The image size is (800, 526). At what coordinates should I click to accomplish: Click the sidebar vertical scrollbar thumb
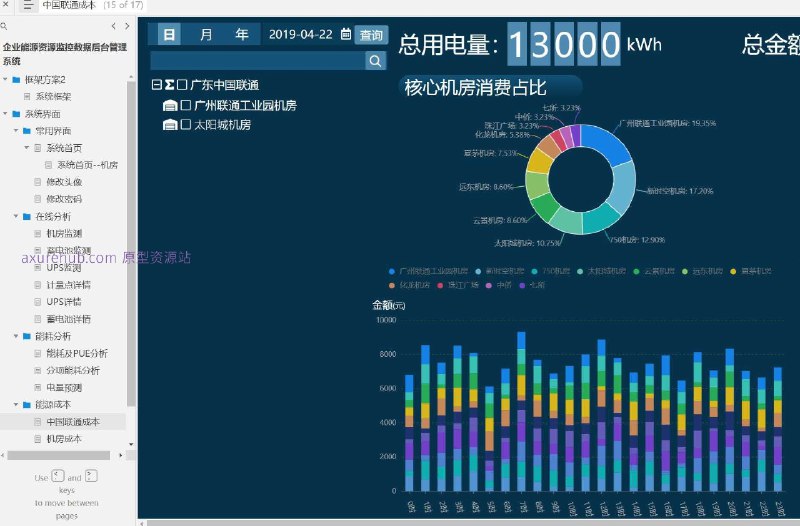coord(131,244)
